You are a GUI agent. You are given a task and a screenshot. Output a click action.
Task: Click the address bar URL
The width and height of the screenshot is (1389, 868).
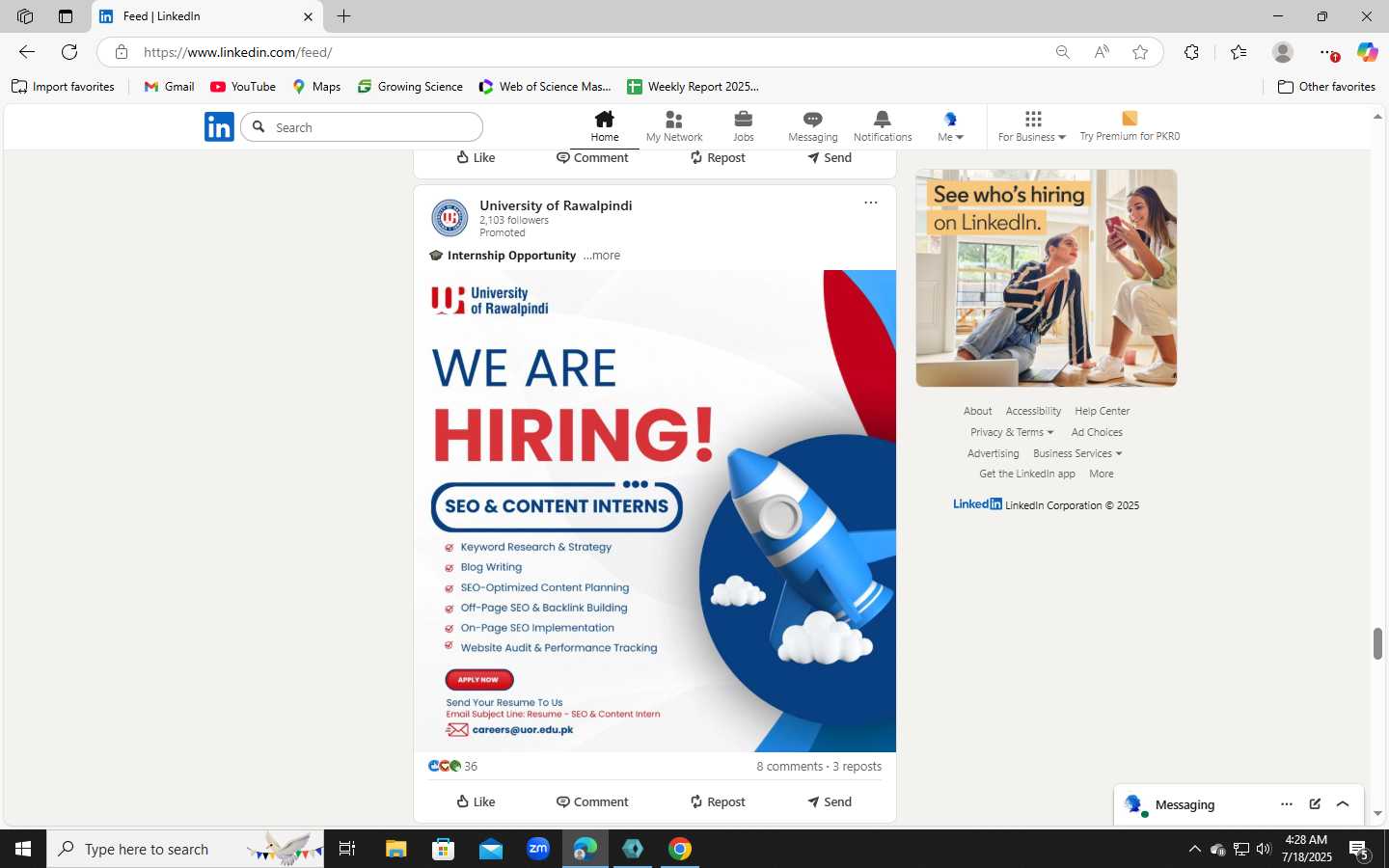pyautogui.click(x=237, y=52)
